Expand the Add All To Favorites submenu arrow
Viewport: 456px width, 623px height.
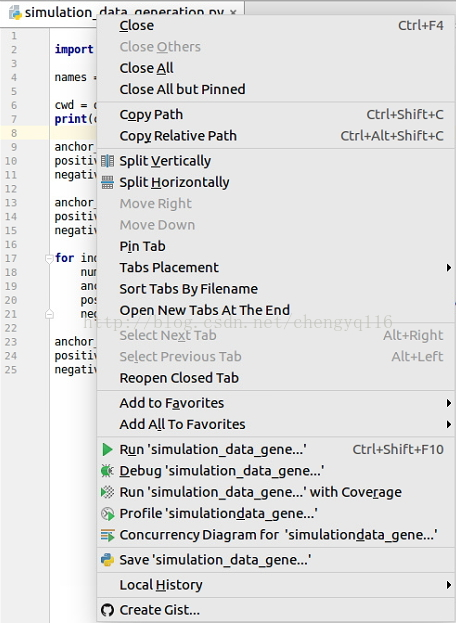[448, 424]
